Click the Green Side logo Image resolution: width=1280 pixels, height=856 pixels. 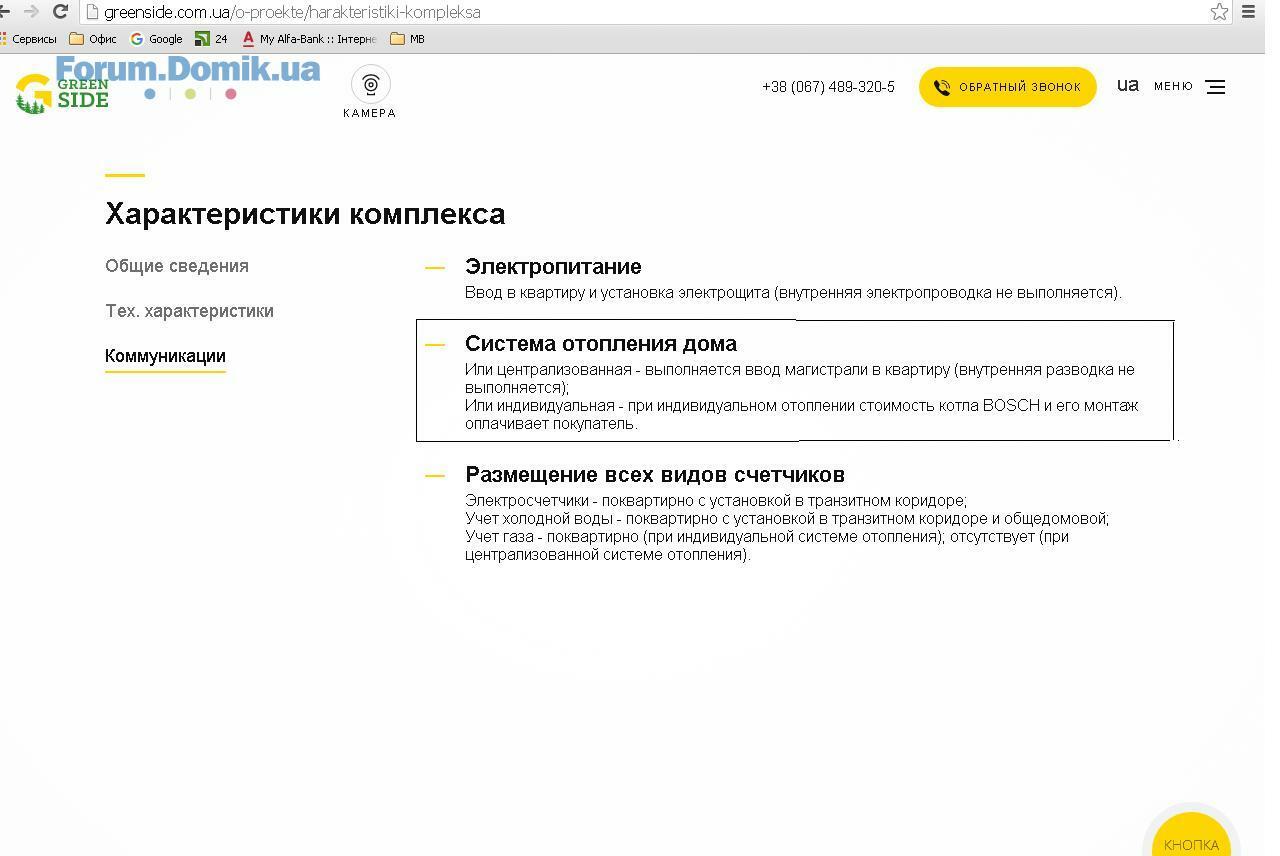click(62, 93)
